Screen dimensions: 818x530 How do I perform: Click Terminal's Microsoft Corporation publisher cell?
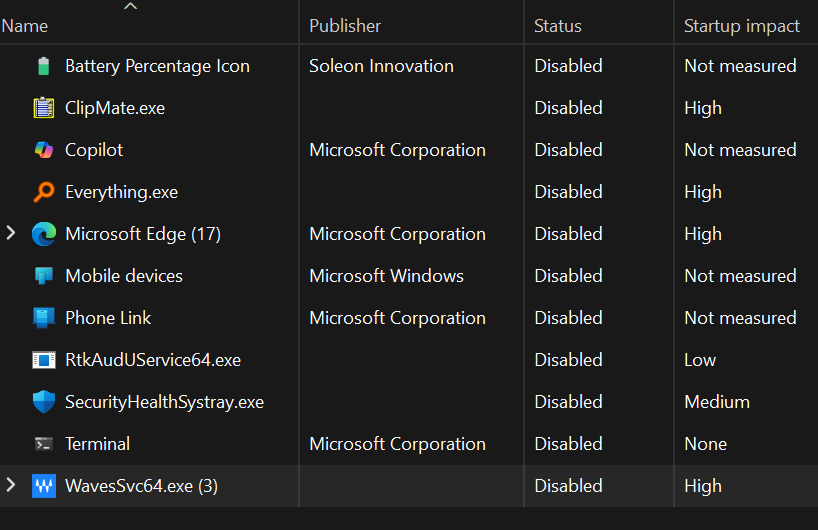pos(397,444)
